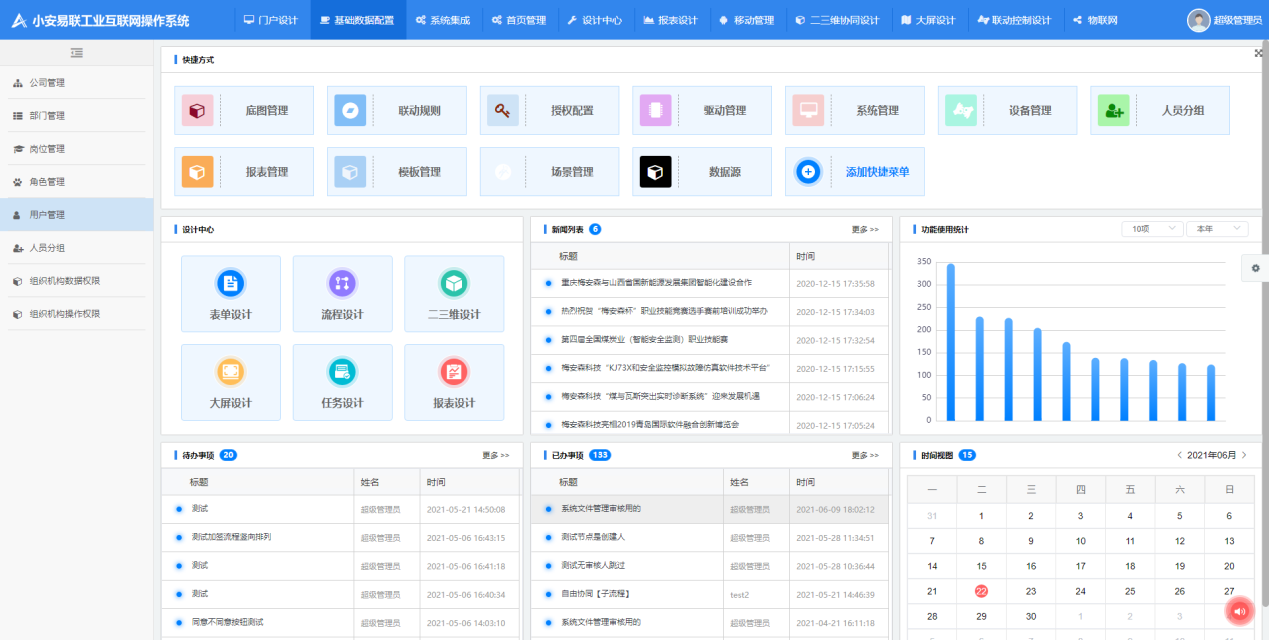Open 表单设计 in 设计中心
Image resolution: width=1269 pixels, height=640 pixels.
pyautogui.click(x=229, y=293)
